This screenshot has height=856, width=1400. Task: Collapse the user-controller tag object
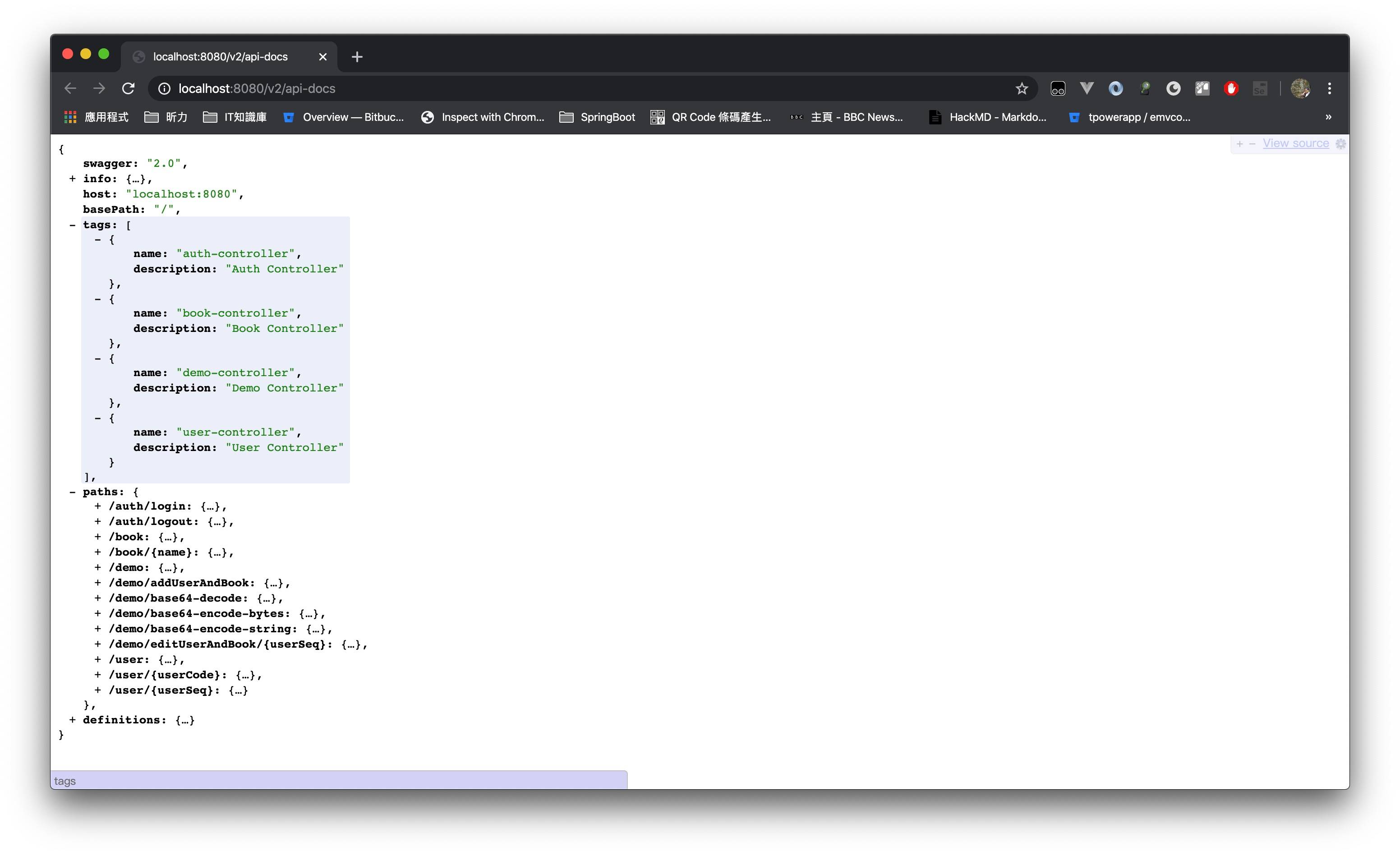coord(98,418)
